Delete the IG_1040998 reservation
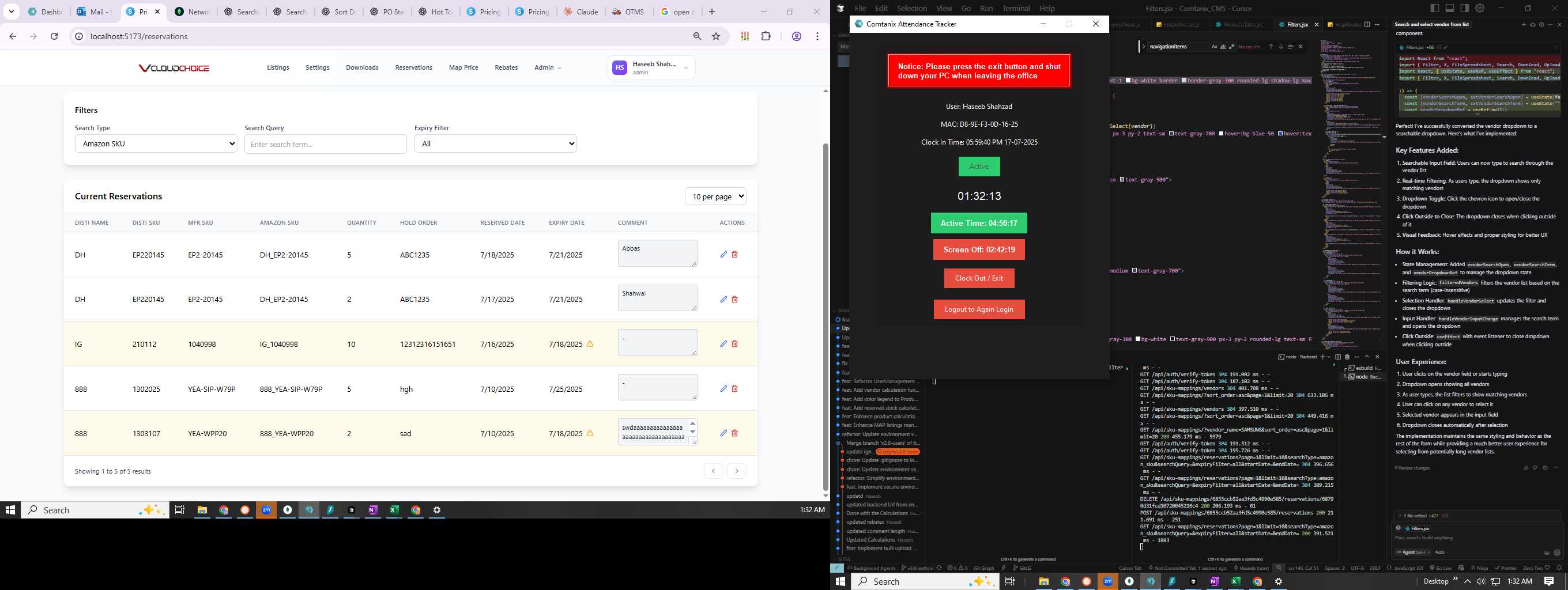Screen dimensions: 1568x590 point(734,343)
